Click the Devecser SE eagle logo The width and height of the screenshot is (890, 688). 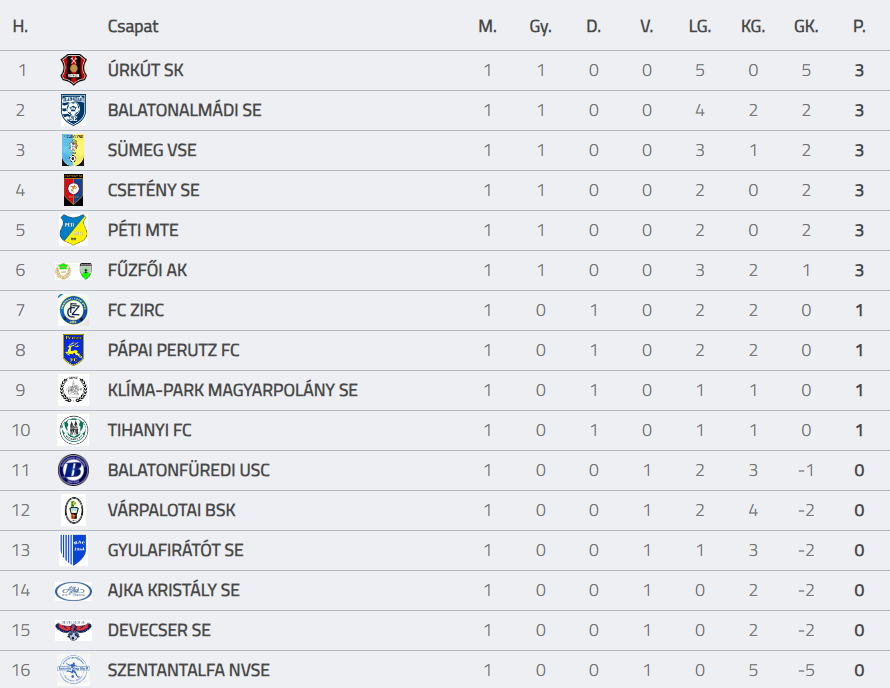pos(73,630)
